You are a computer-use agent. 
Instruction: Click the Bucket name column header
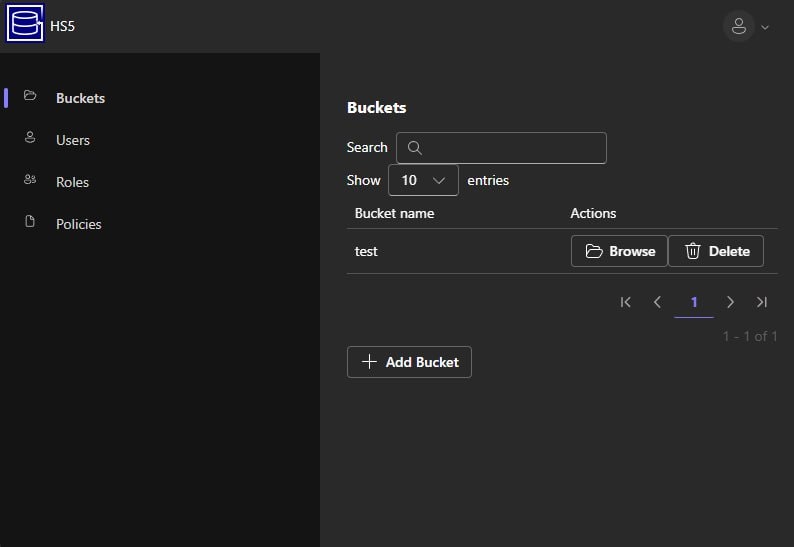(x=394, y=213)
